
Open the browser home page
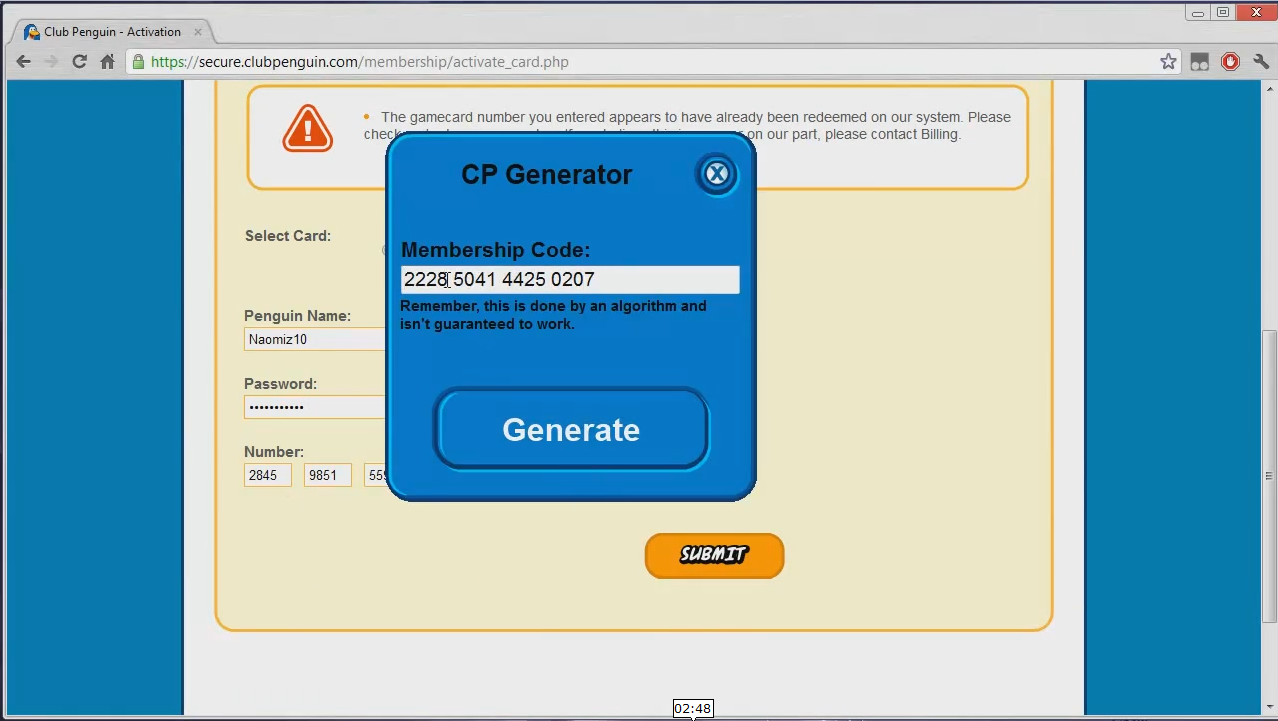click(107, 62)
